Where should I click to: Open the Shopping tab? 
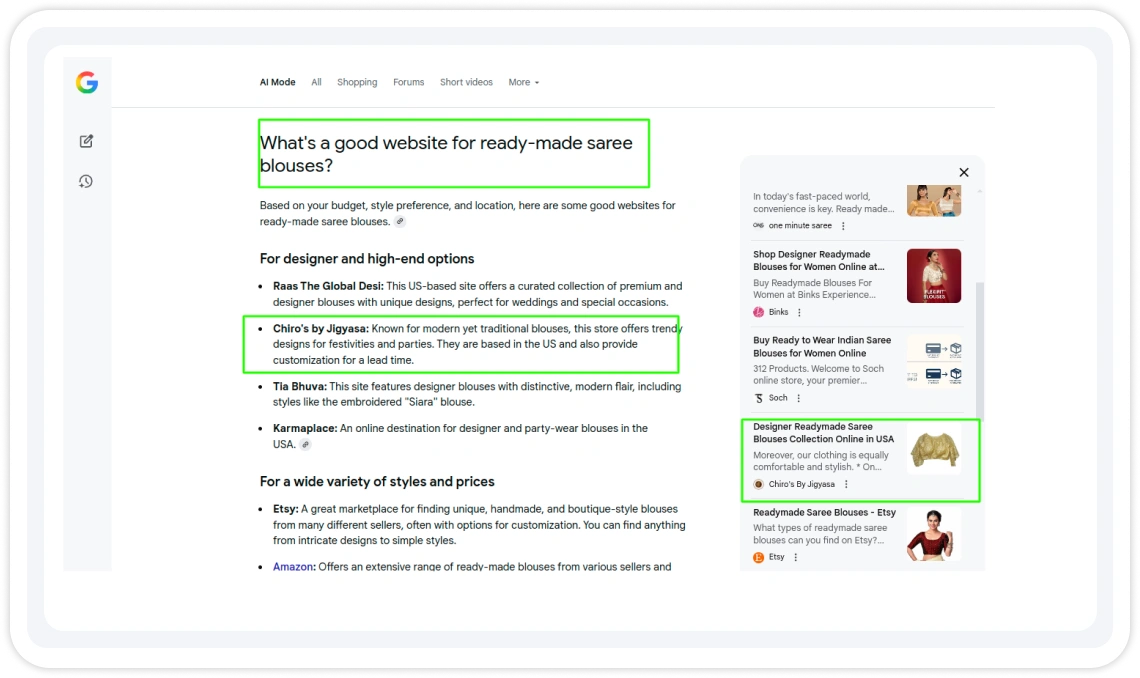357,82
